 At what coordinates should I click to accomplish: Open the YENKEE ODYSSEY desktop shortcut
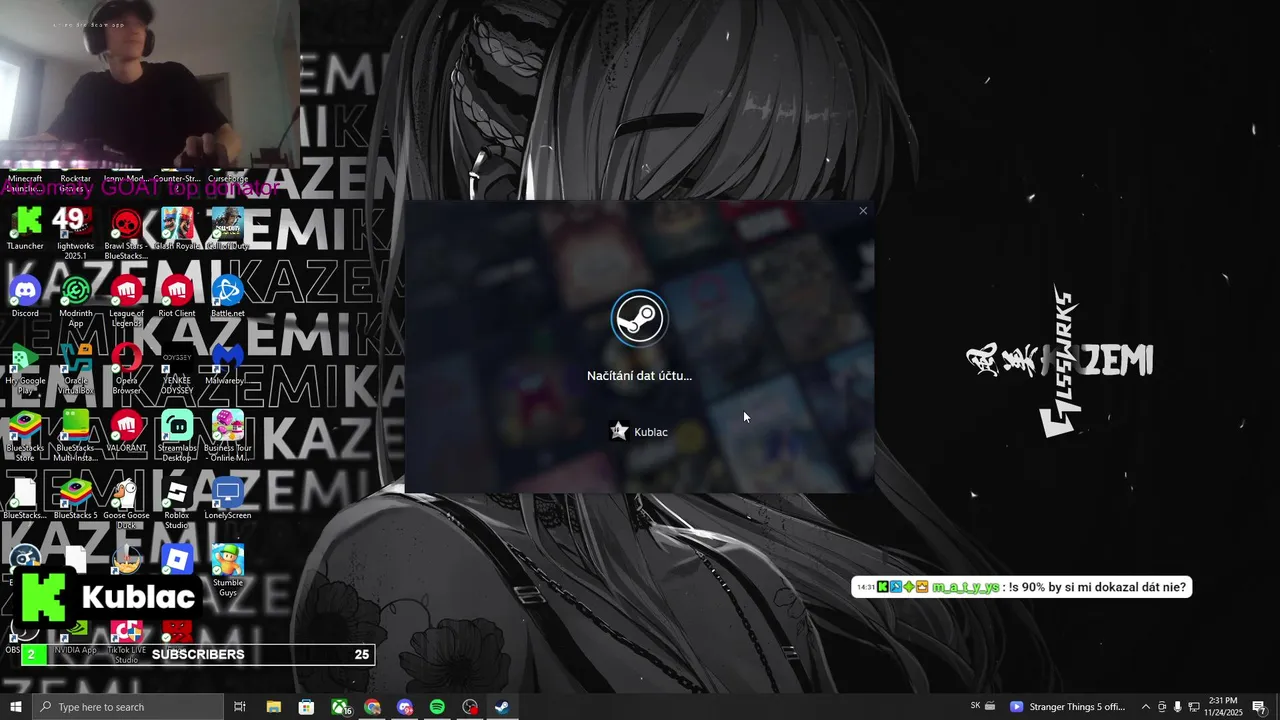point(177,368)
